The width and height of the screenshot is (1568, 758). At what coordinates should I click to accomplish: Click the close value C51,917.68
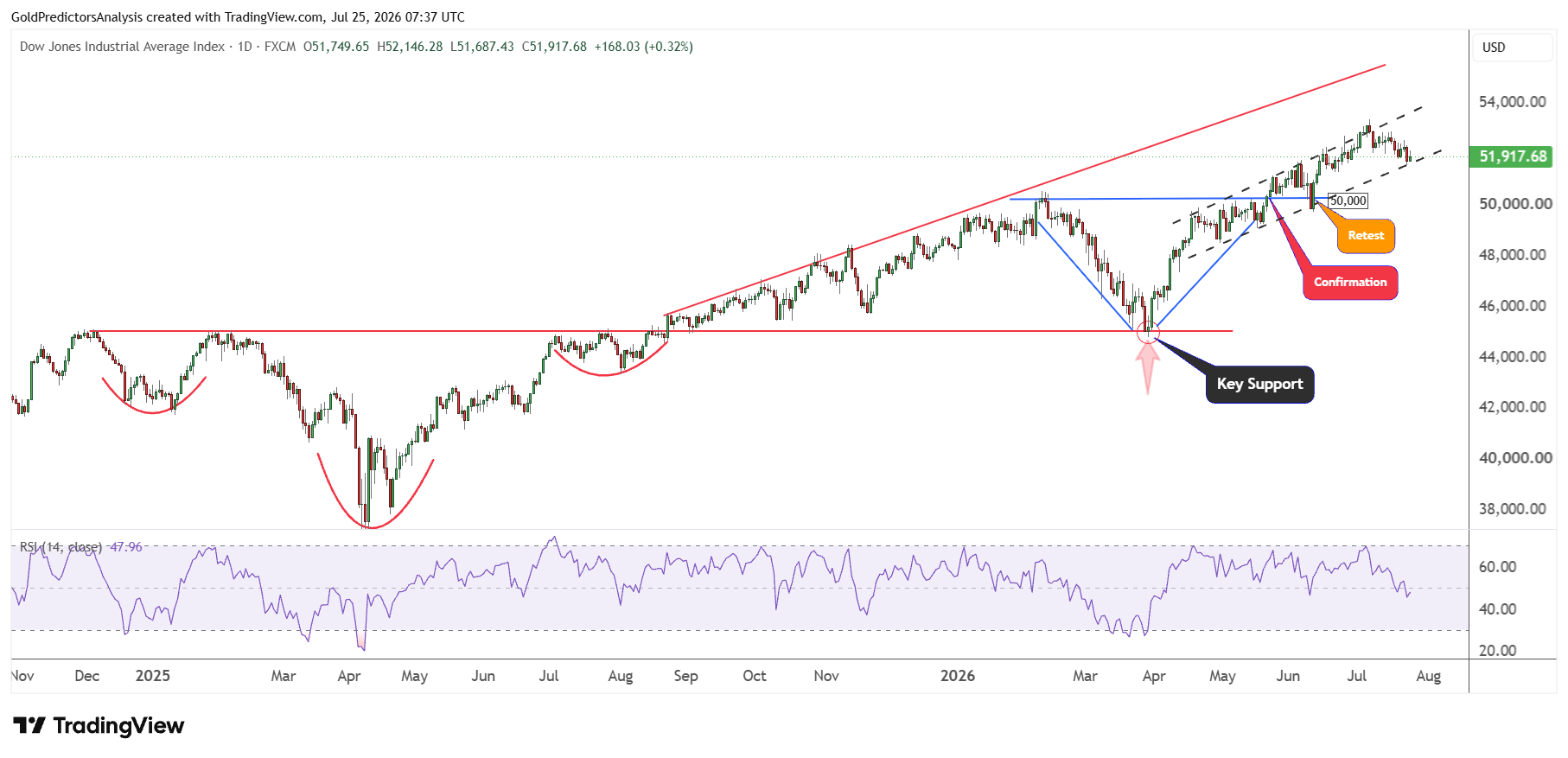pos(554,47)
